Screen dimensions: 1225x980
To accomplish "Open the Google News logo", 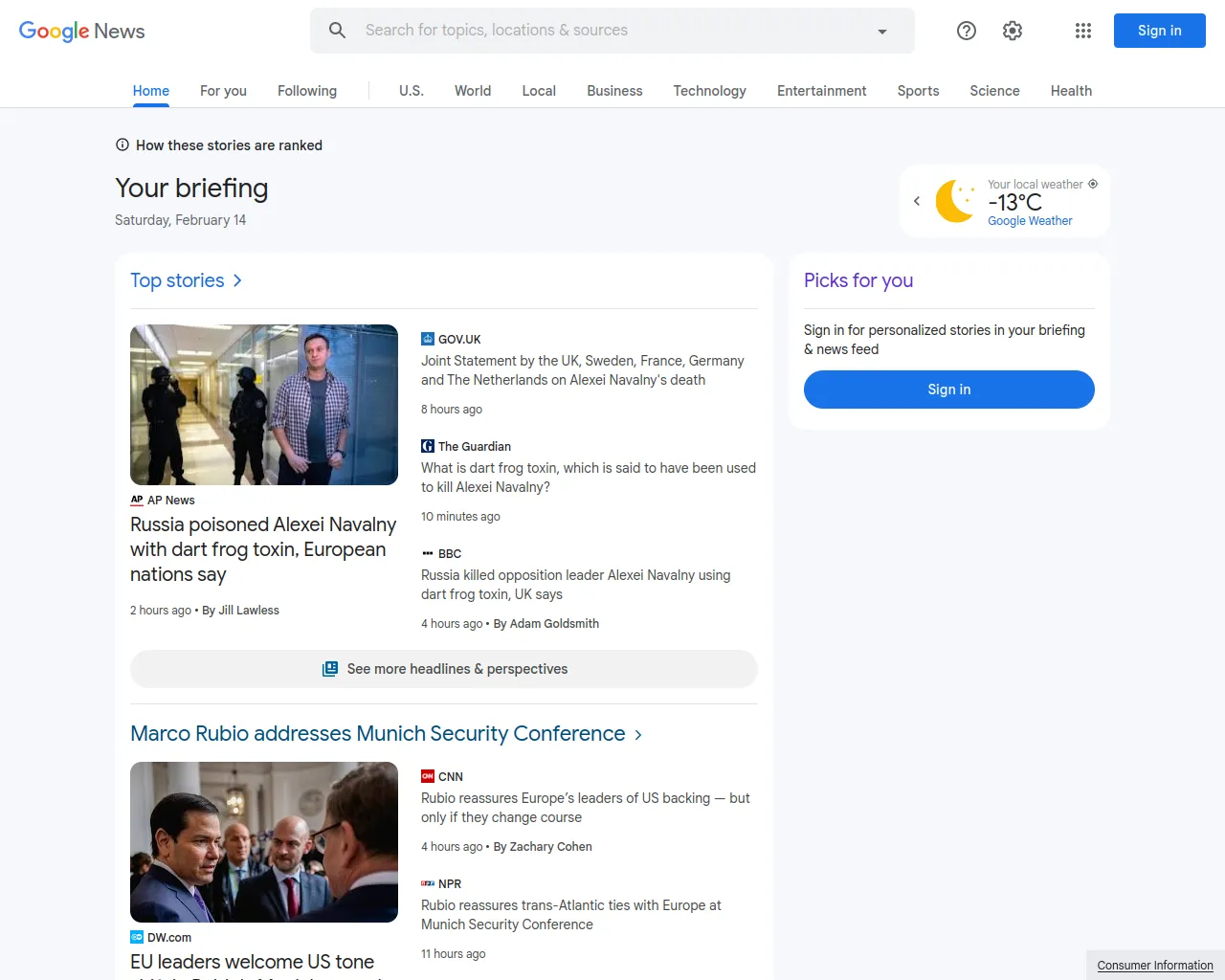I will (x=80, y=31).
